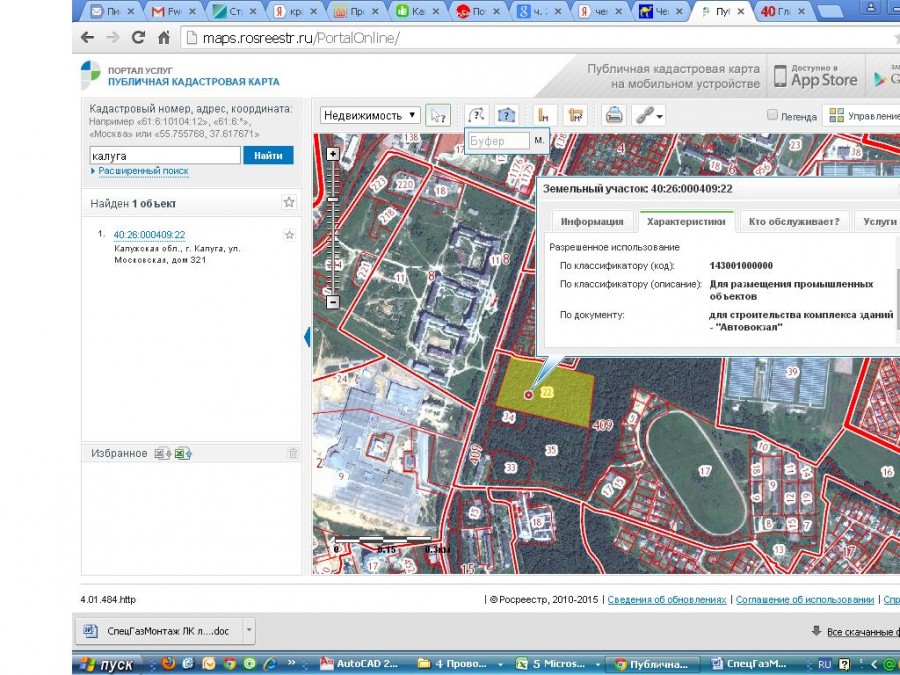Expand the Расширенный поиск section
The width and height of the screenshot is (900, 675).
pos(143,171)
